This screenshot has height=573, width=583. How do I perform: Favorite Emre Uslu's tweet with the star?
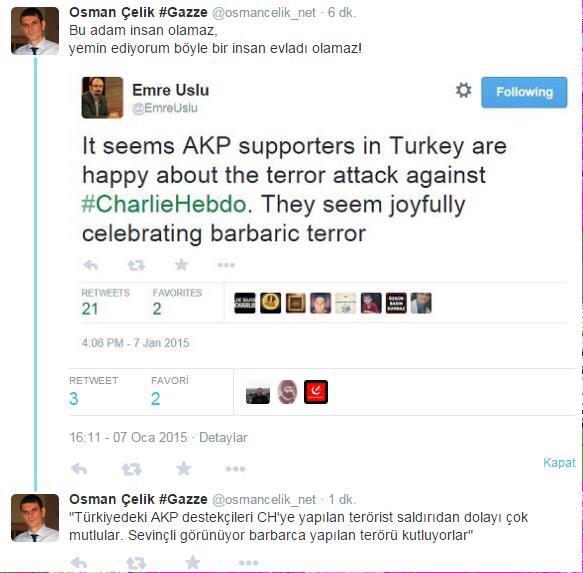click(181, 265)
